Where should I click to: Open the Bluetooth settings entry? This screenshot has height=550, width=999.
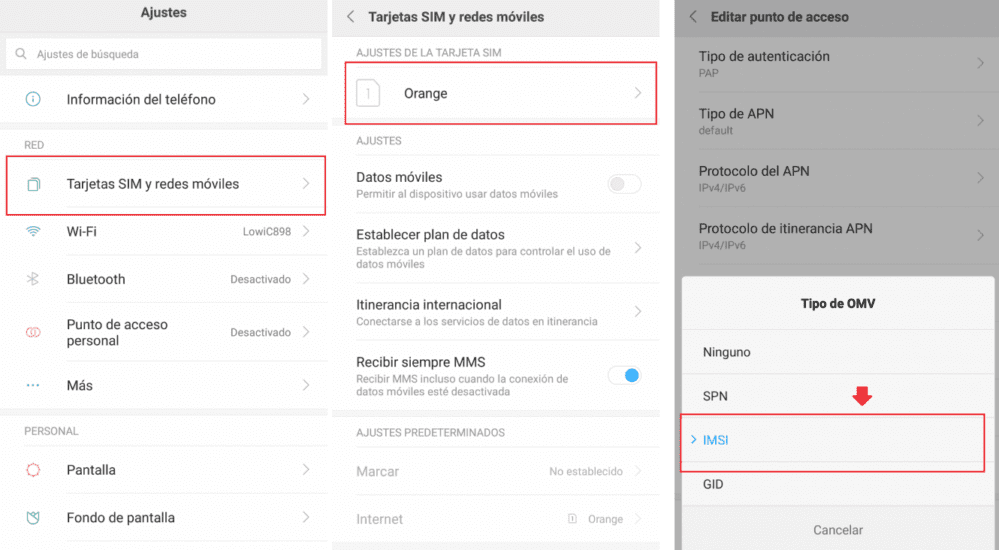[164, 279]
